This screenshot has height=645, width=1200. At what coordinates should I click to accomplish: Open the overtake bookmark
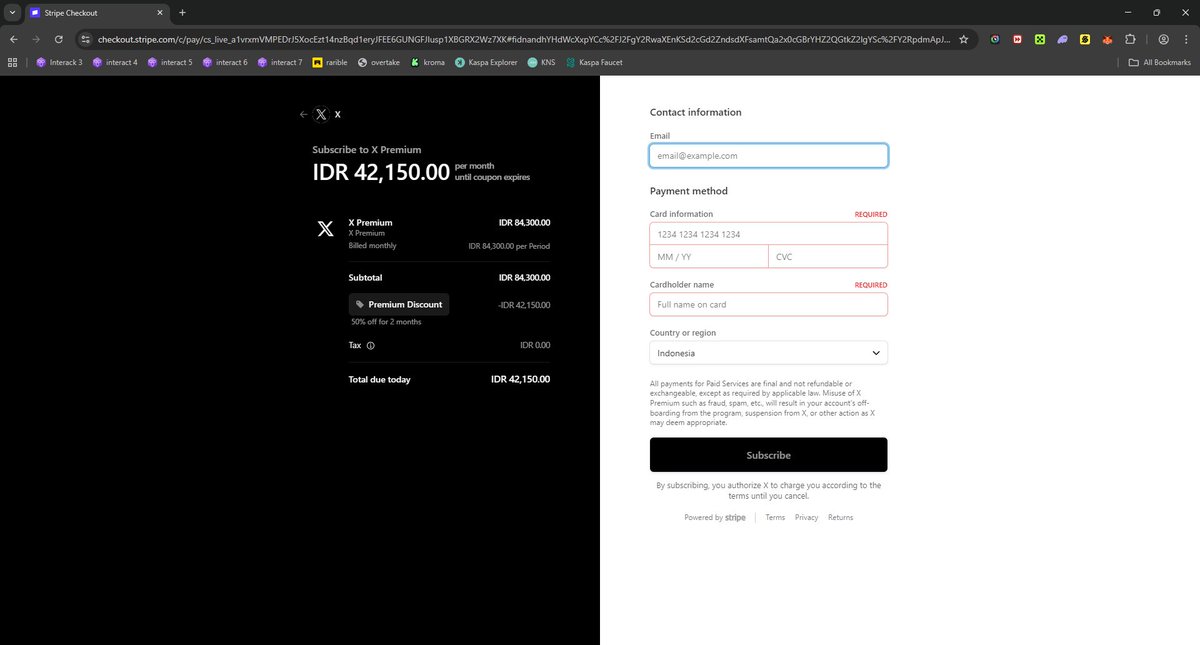coord(380,62)
